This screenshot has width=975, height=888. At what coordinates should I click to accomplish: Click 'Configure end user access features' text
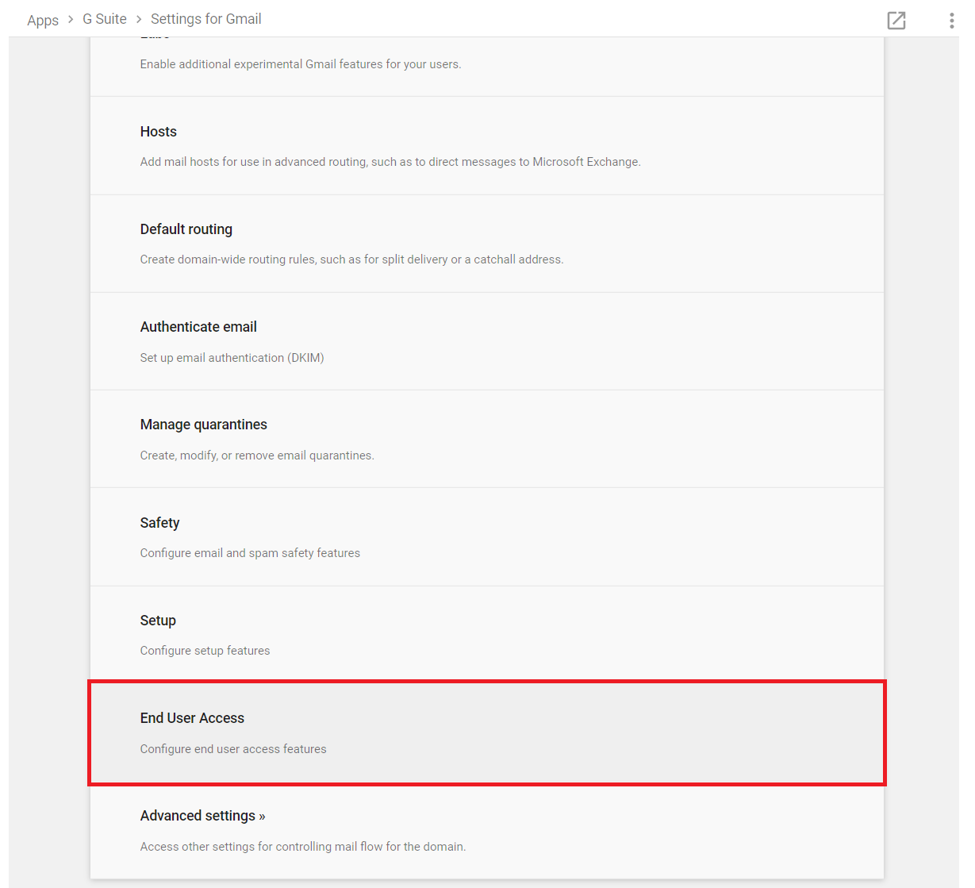tap(233, 749)
